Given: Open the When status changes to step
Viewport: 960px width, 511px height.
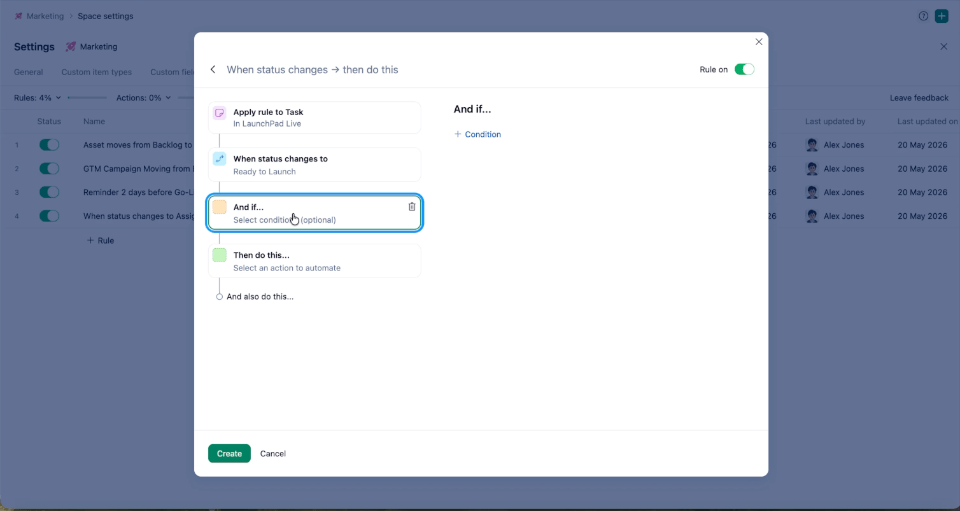Looking at the screenshot, I should click(315, 165).
